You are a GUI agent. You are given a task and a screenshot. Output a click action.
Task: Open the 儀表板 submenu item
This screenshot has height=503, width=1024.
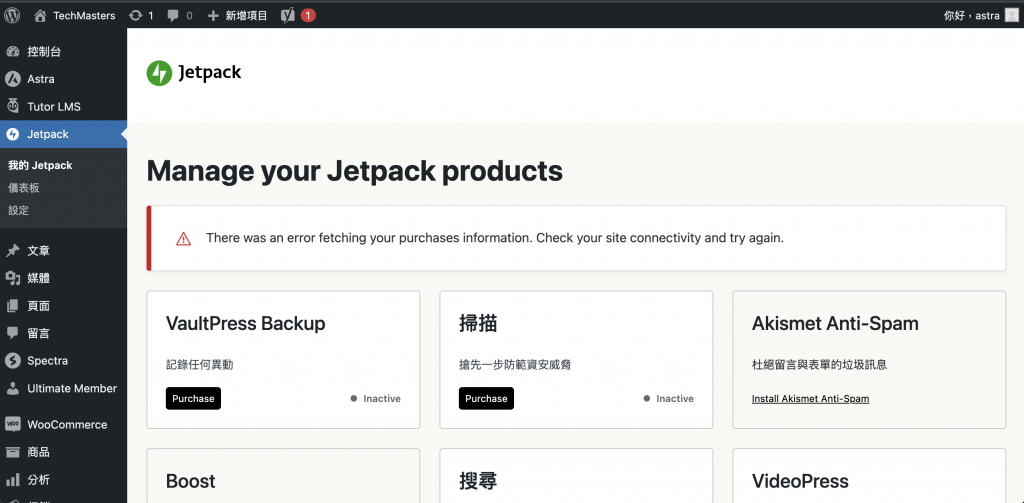[x=24, y=187]
